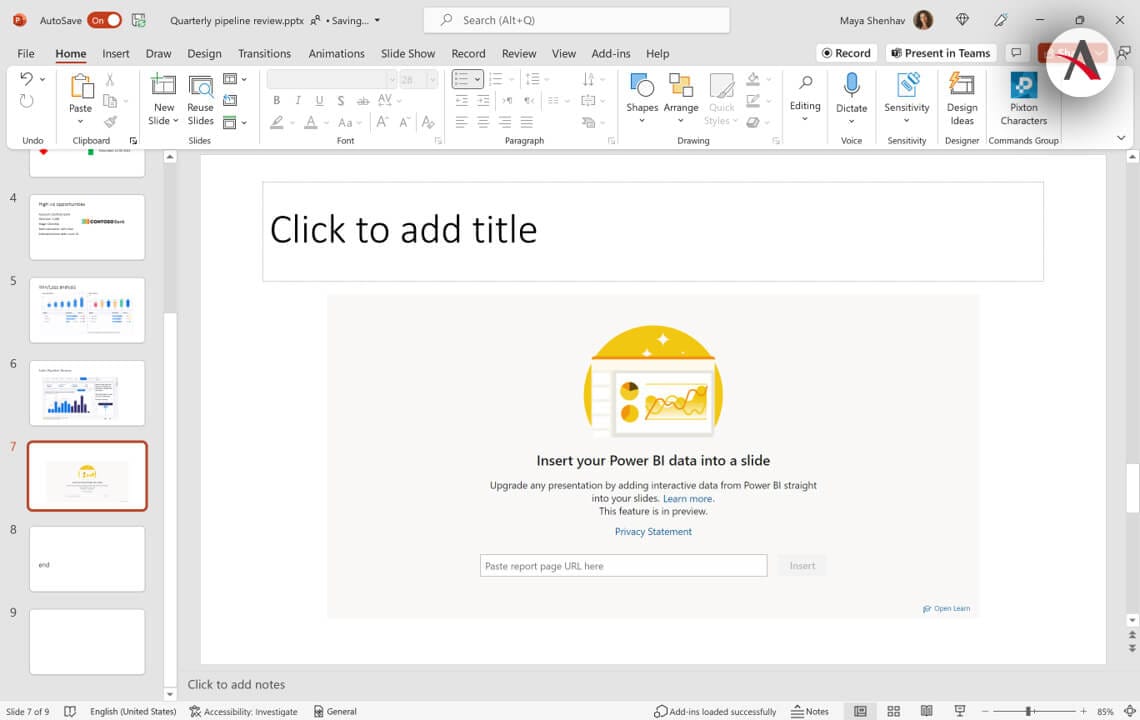
Task: Toggle Underline formatting
Action: 319,100
